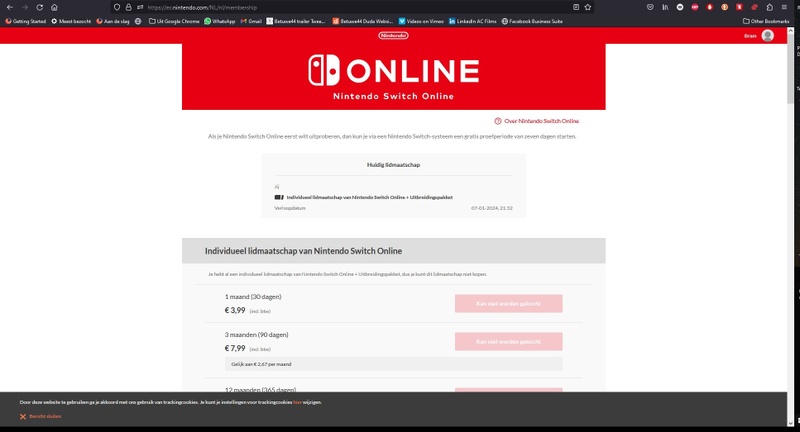Click the Verloopdatum label

pyautogui.click(x=290, y=208)
